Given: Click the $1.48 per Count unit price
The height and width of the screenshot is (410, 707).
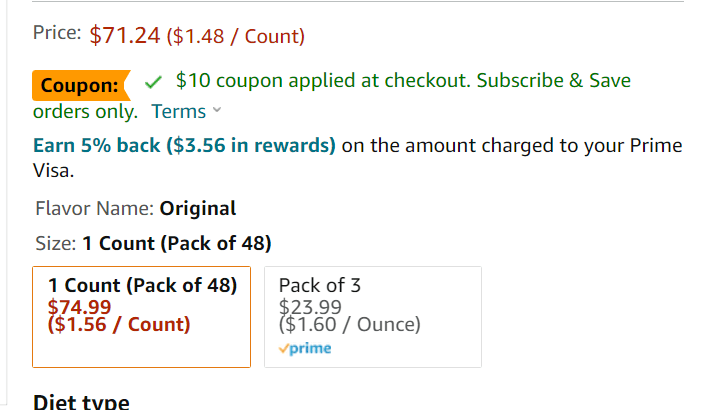Looking at the screenshot, I should point(236,37).
